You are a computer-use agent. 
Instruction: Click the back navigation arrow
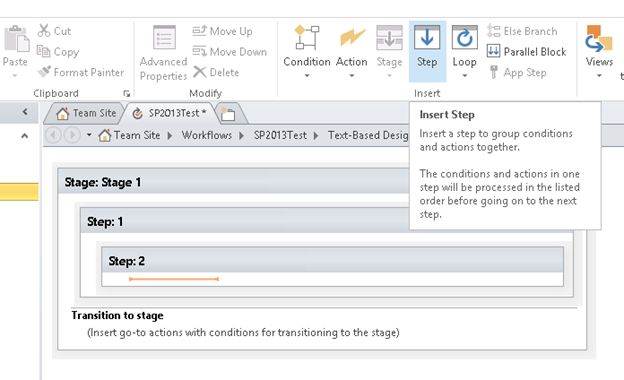pyautogui.click(x=53, y=135)
